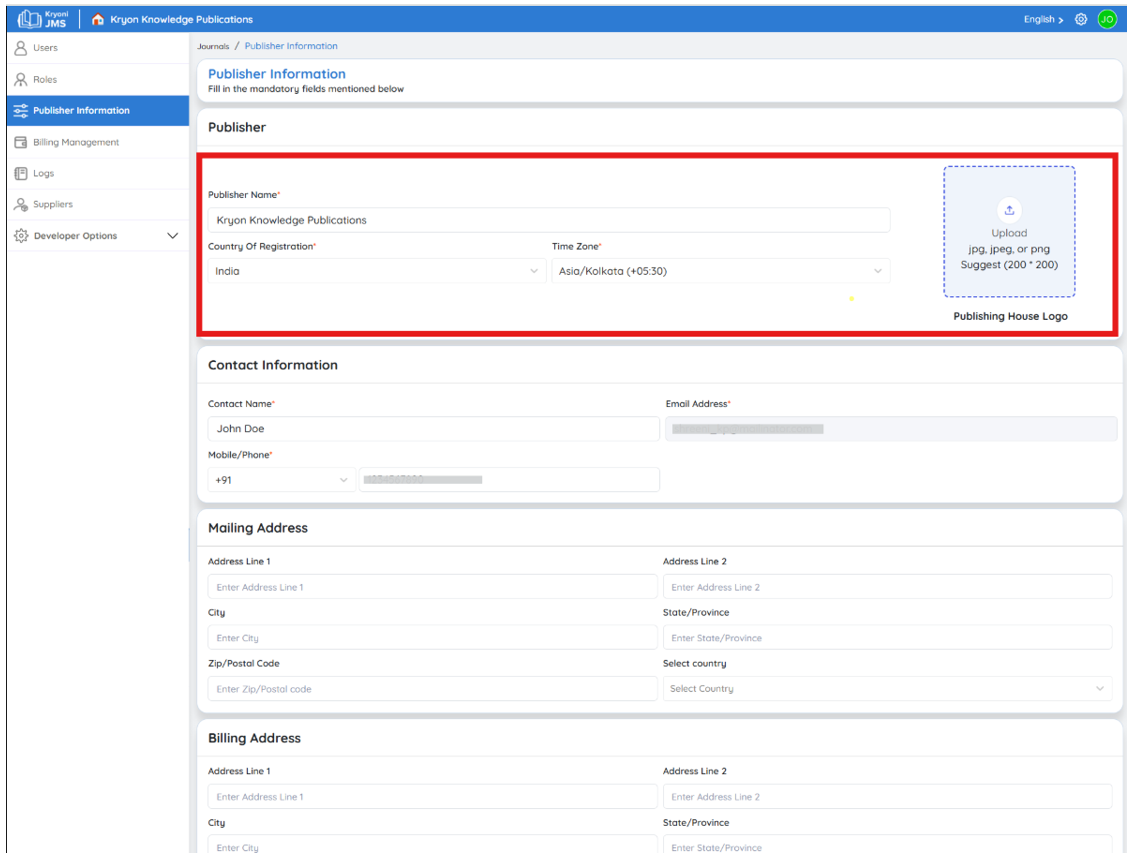Click the logo upload arrow icon
Screen dimensions: 1130x854
pos(1009,210)
